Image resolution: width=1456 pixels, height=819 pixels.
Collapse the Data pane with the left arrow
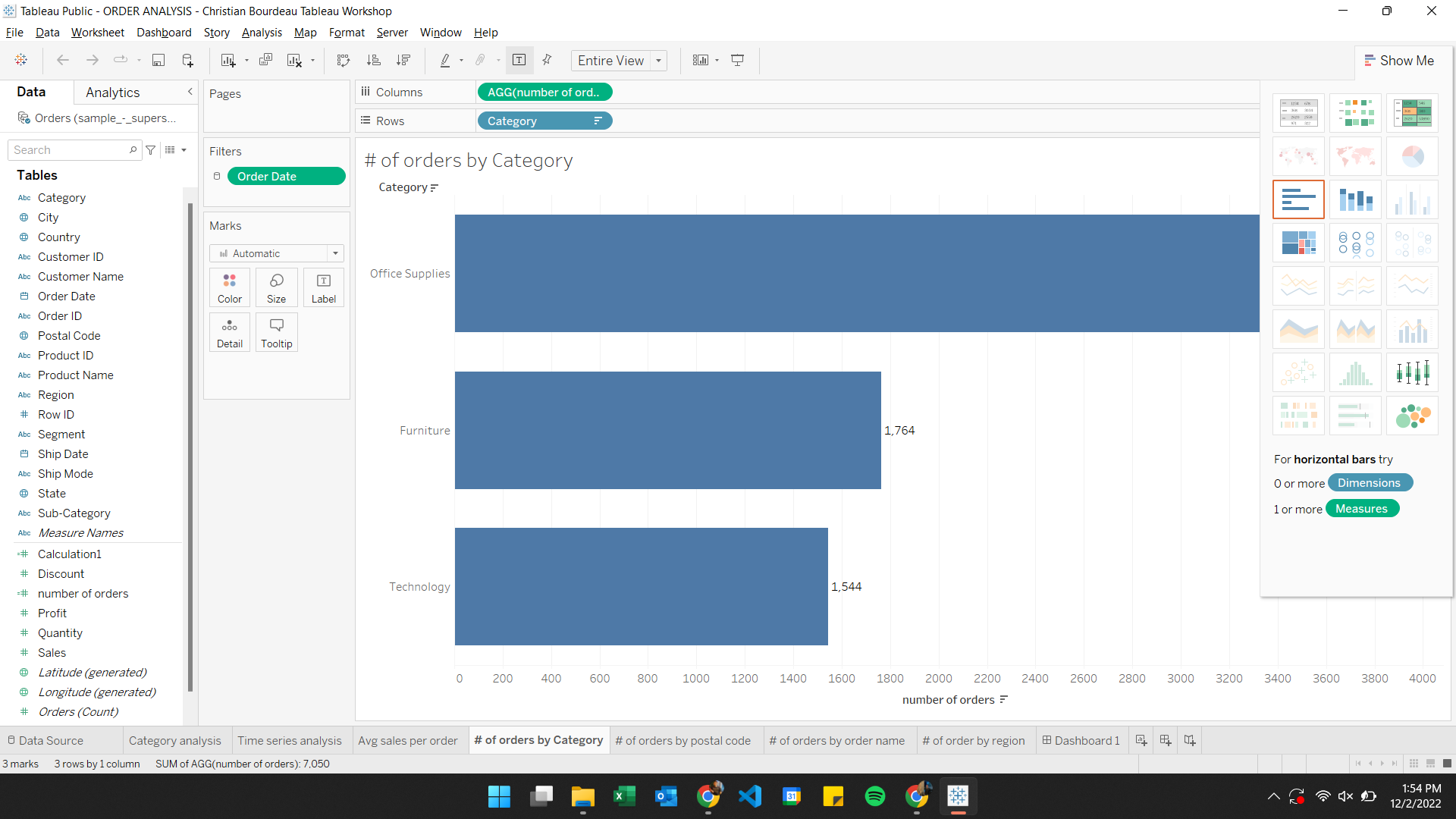(190, 92)
